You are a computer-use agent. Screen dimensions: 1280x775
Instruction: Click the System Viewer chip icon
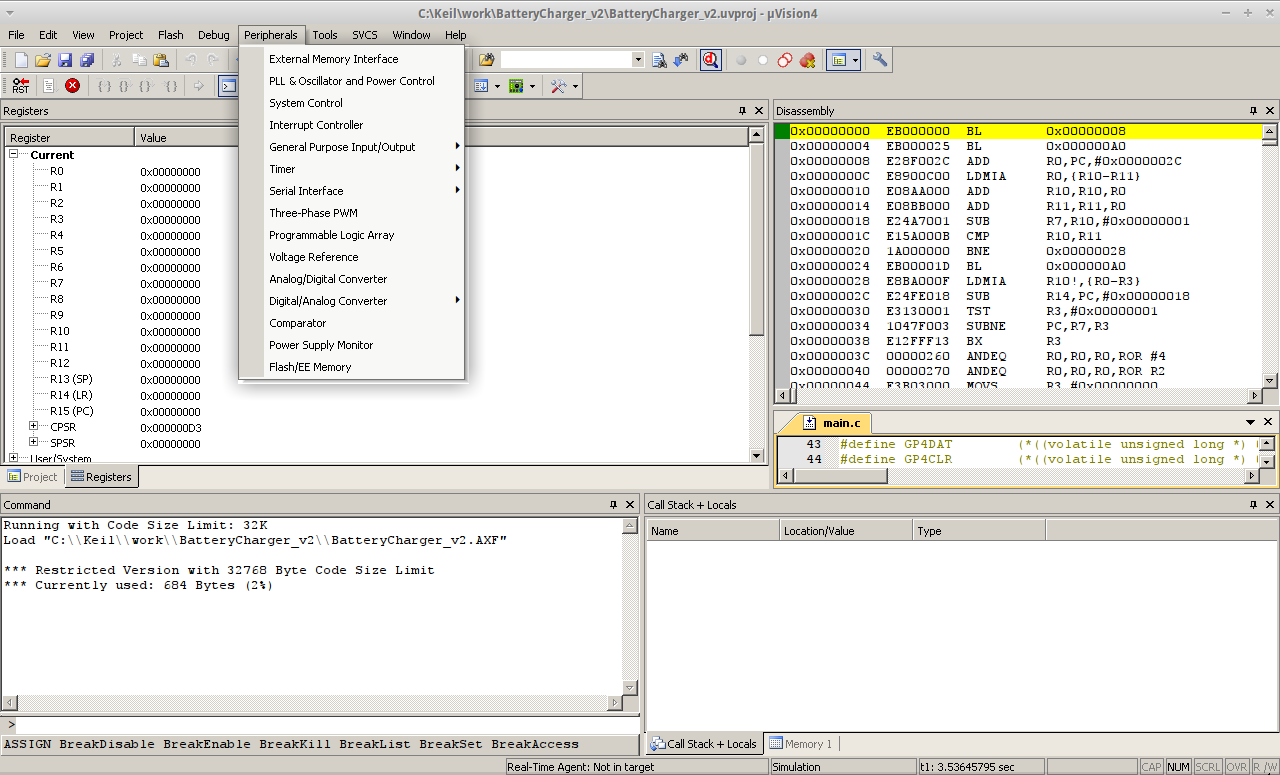[x=516, y=86]
